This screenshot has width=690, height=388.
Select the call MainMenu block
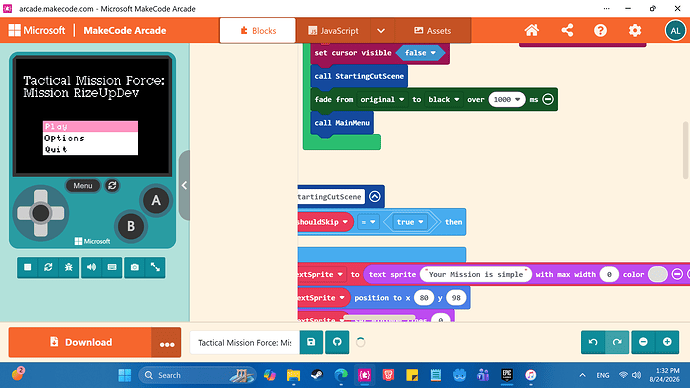342,123
